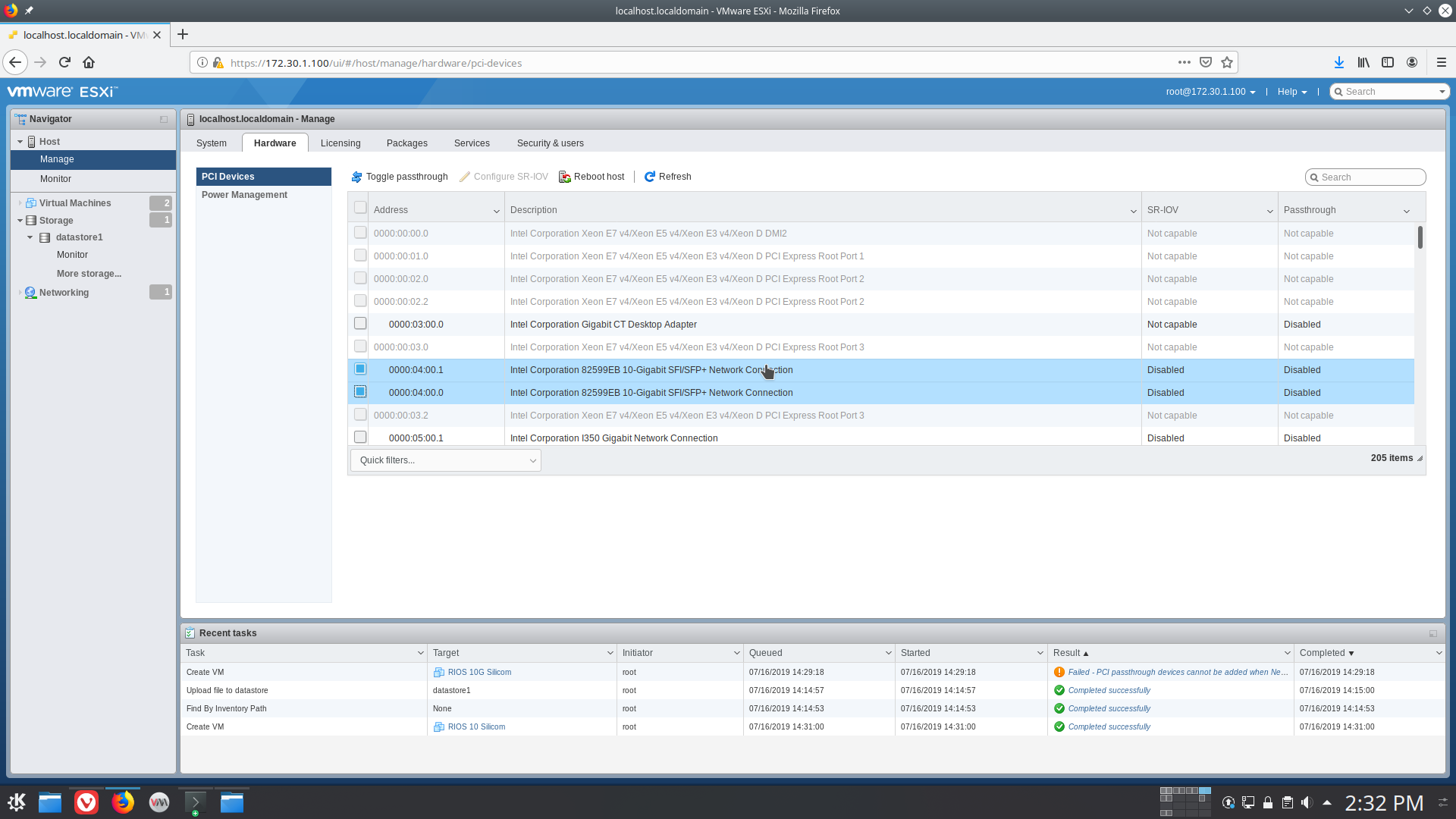The width and height of the screenshot is (1456, 819).
Task: Click the Reboot host icon
Action: click(565, 177)
